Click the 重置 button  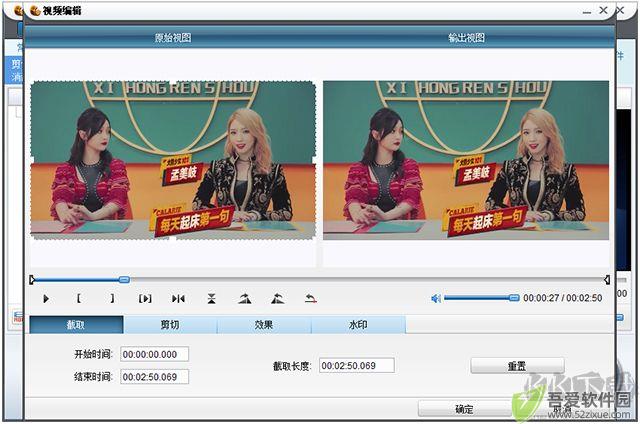(518, 366)
